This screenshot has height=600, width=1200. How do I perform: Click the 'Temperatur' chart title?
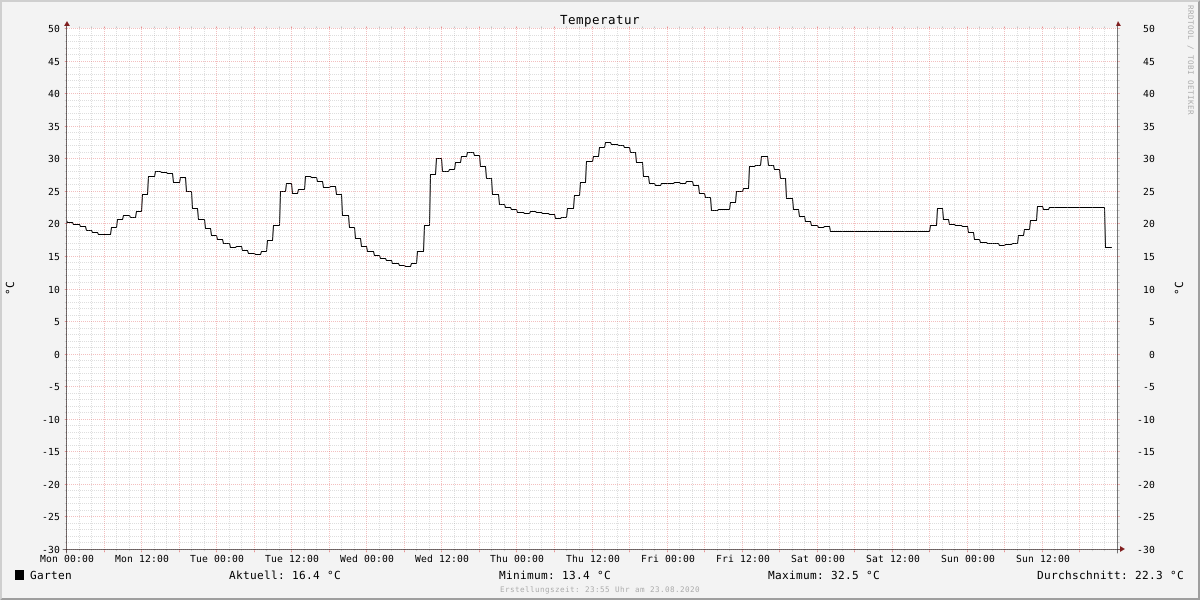tap(600, 20)
